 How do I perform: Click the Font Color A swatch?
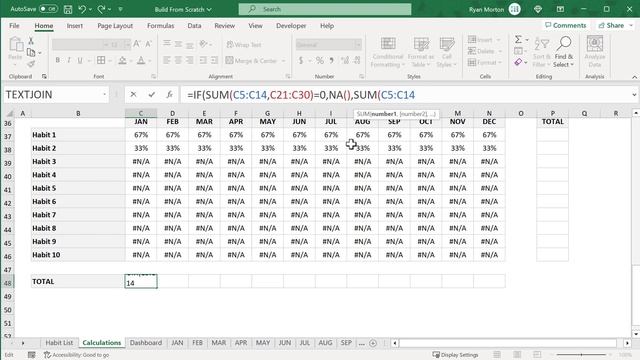coord(141,60)
